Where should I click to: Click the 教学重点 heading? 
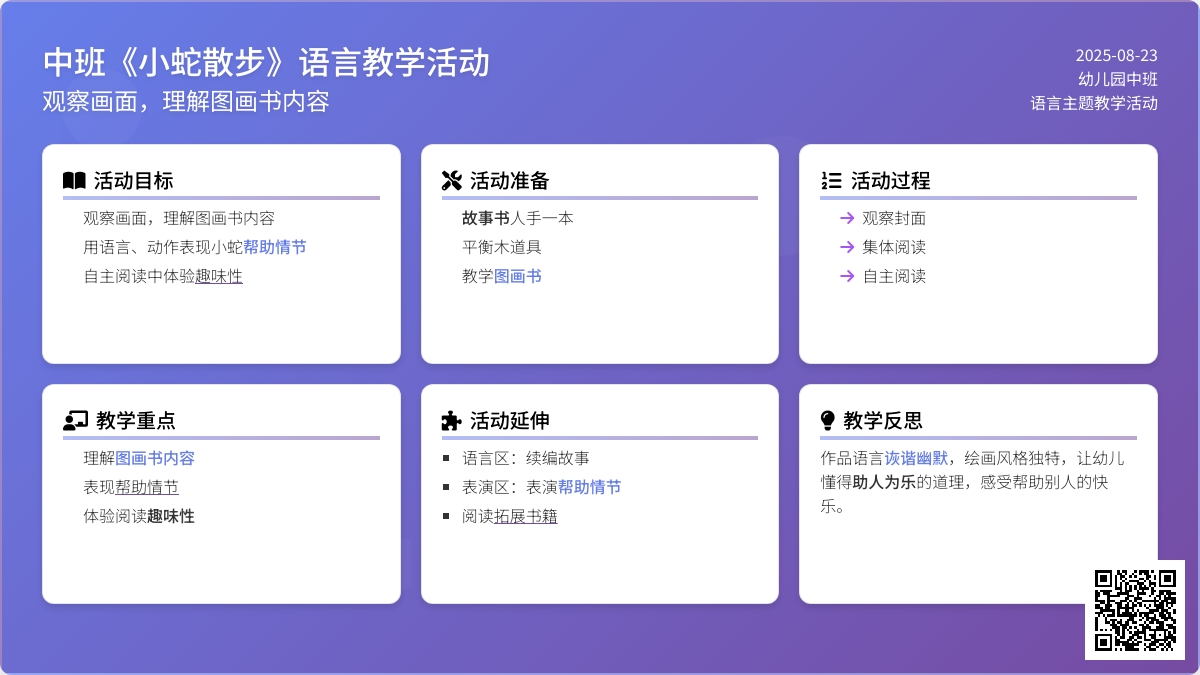click(x=137, y=421)
